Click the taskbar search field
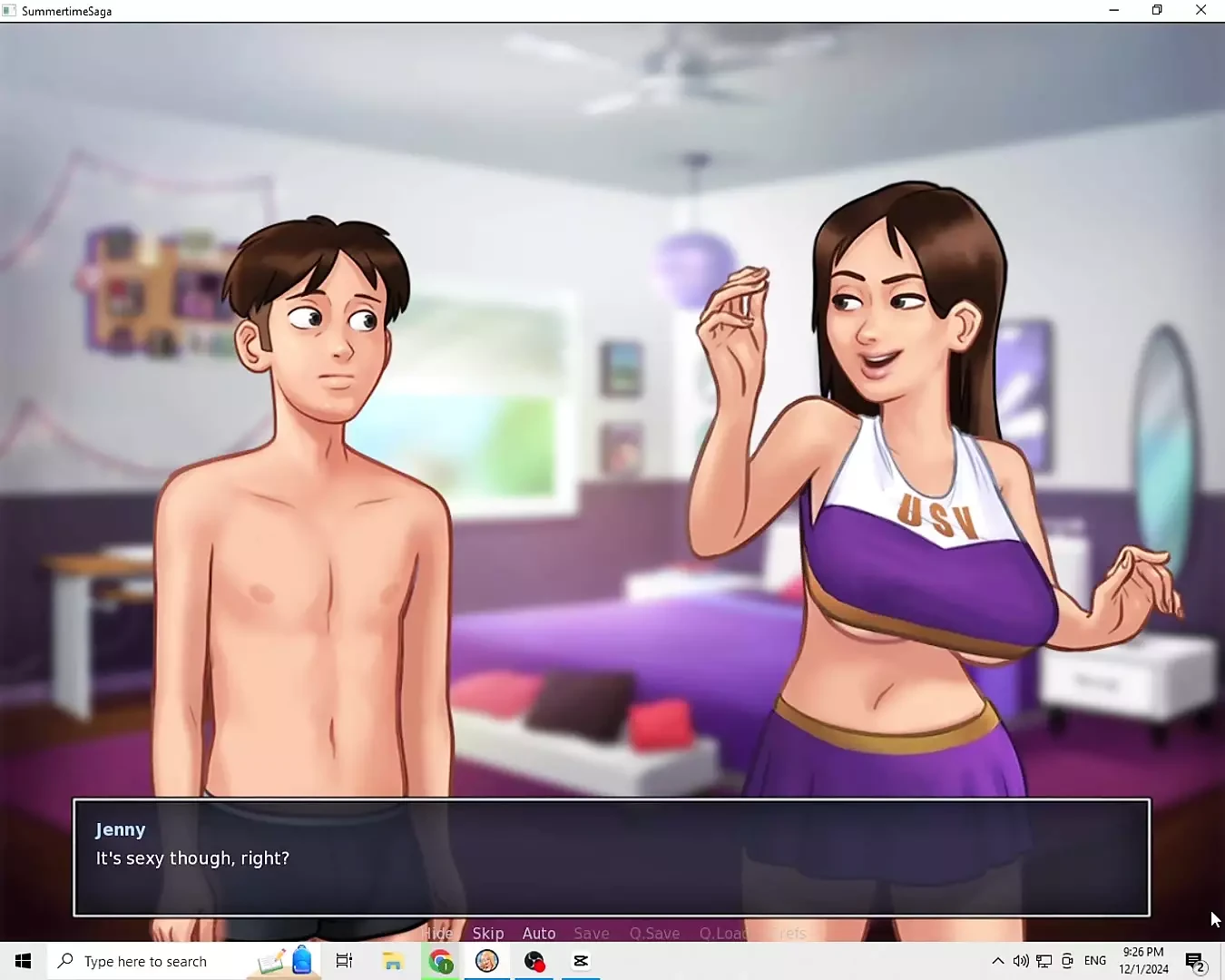The width and height of the screenshot is (1225, 980). click(x=181, y=961)
